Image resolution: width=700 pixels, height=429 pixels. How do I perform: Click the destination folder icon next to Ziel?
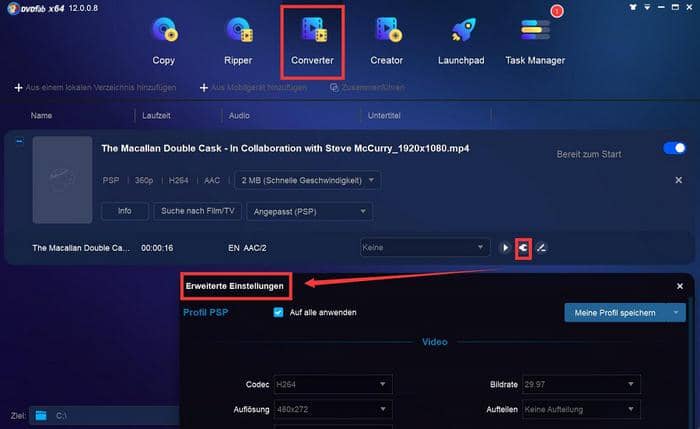(x=41, y=416)
